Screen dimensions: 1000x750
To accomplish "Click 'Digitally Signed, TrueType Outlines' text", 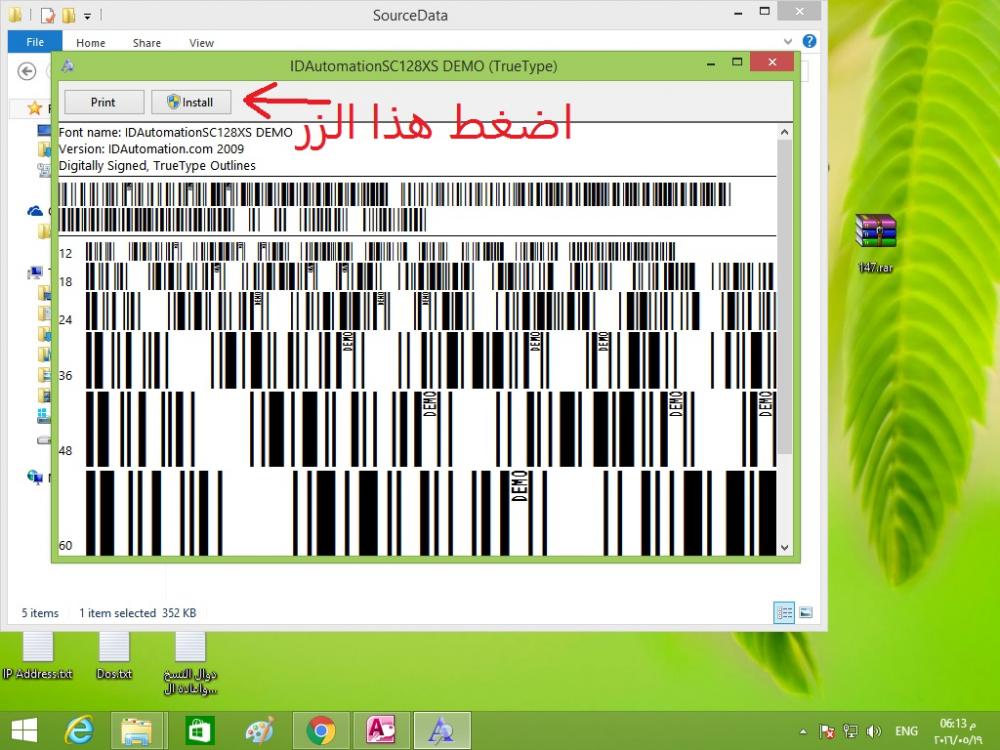I will [157, 166].
